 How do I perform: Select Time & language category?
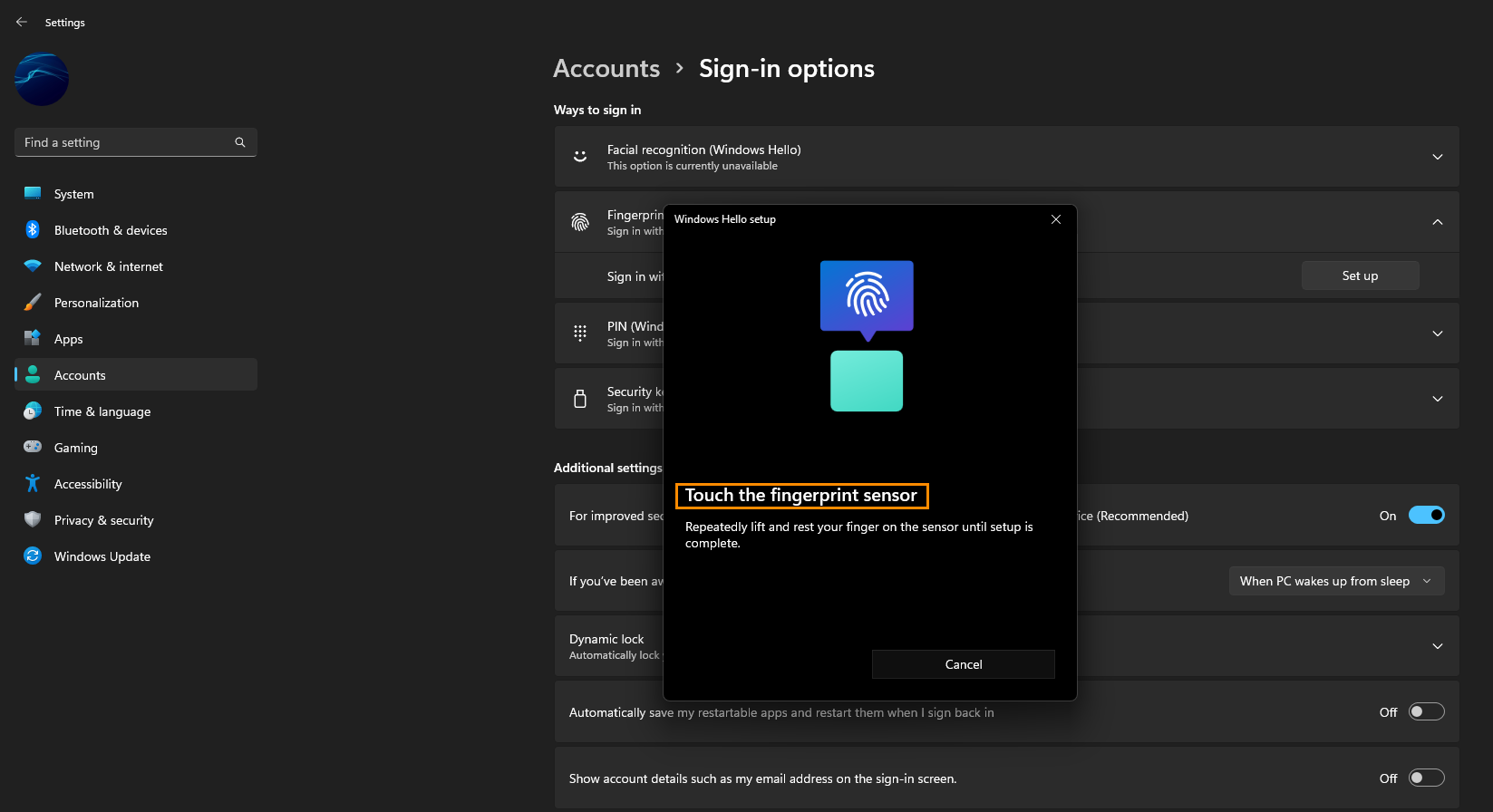pyautogui.click(x=136, y=411)
